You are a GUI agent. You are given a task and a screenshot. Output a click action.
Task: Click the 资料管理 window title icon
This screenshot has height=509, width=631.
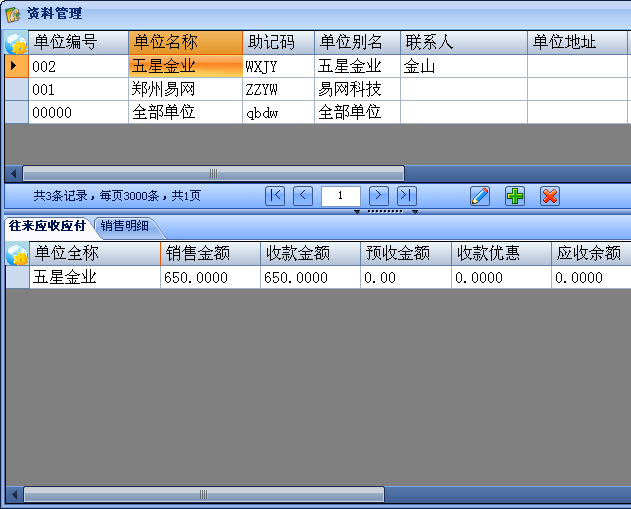12,14
